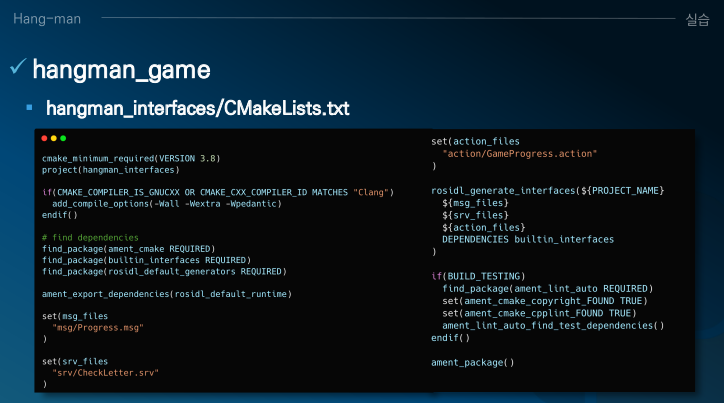
Task: Click the "msg/Progress.msg" string
Action: (98, 328)
